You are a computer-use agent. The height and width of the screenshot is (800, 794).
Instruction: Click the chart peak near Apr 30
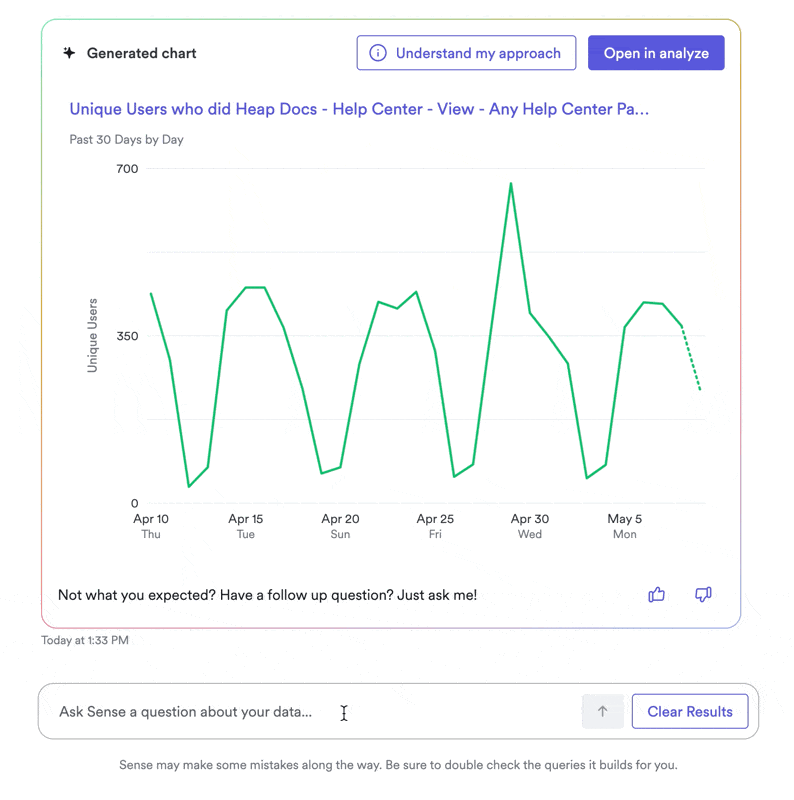[x=511, y=185]
